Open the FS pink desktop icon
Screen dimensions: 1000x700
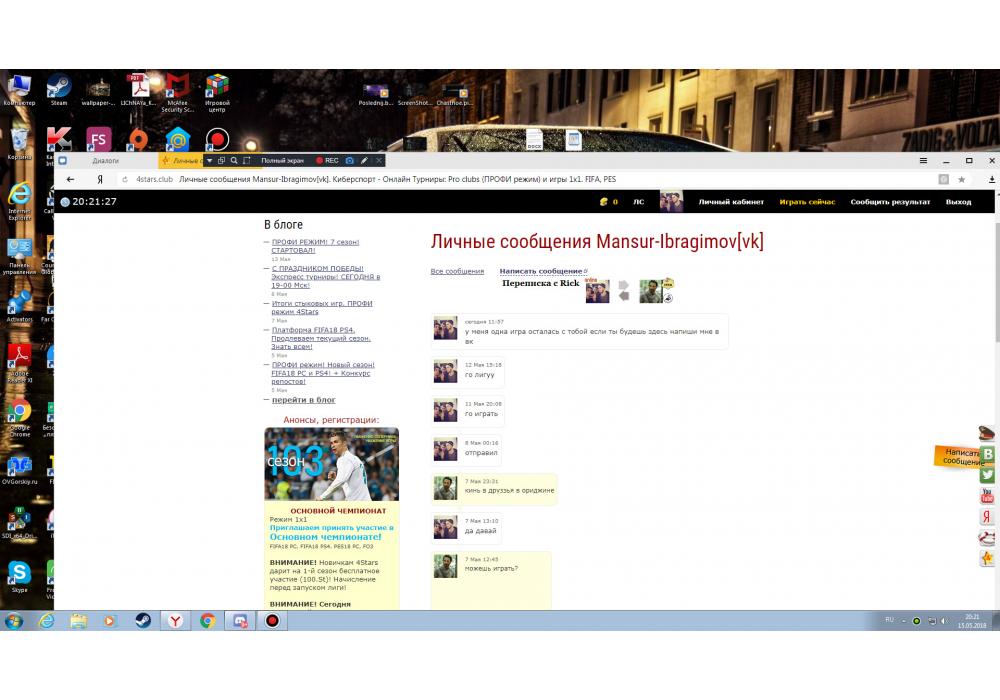tap(98, 139)
